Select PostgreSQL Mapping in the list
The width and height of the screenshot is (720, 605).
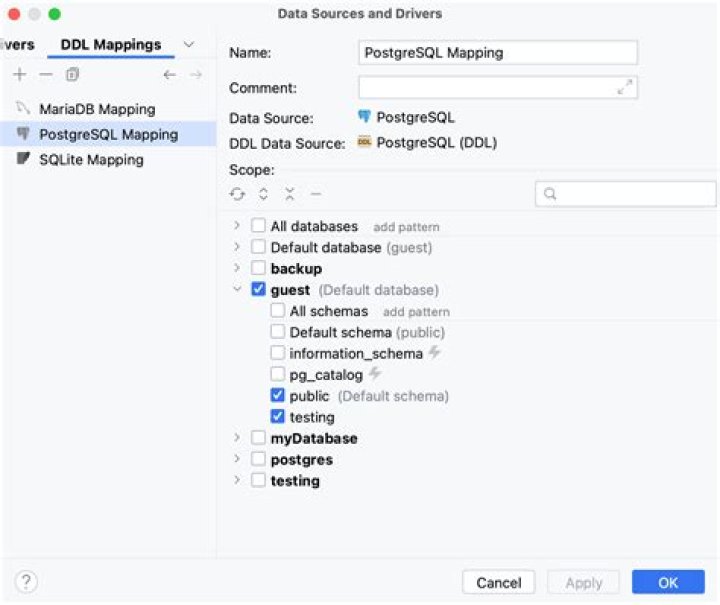coord(108,134)
